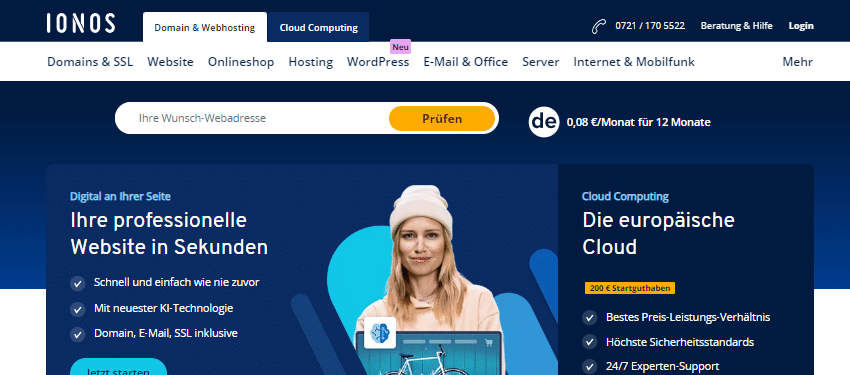Click the Prüfen button
Viewport: 850px width, 375px height.
tap(442, 119)
